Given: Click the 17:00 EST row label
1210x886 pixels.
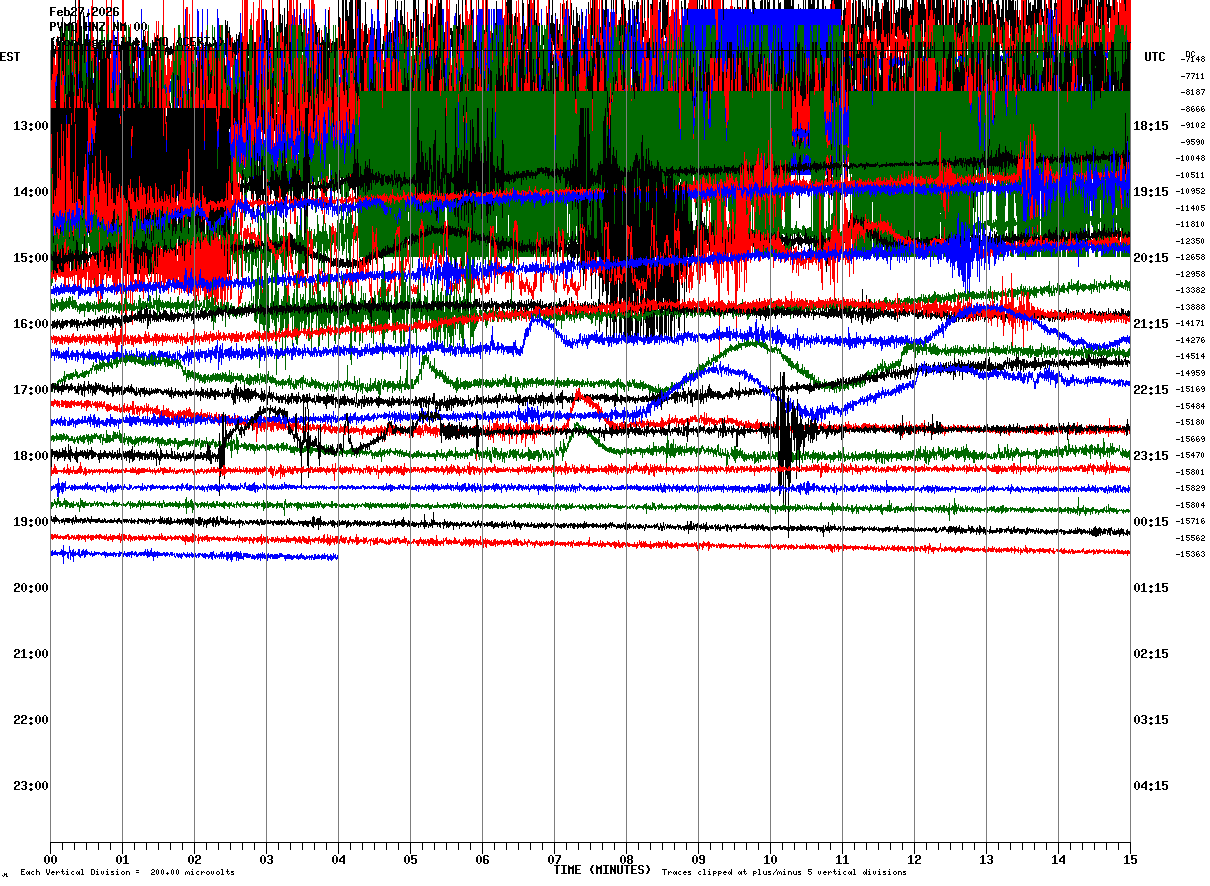Looking at the screenshot, I should [x=31, y=390].
